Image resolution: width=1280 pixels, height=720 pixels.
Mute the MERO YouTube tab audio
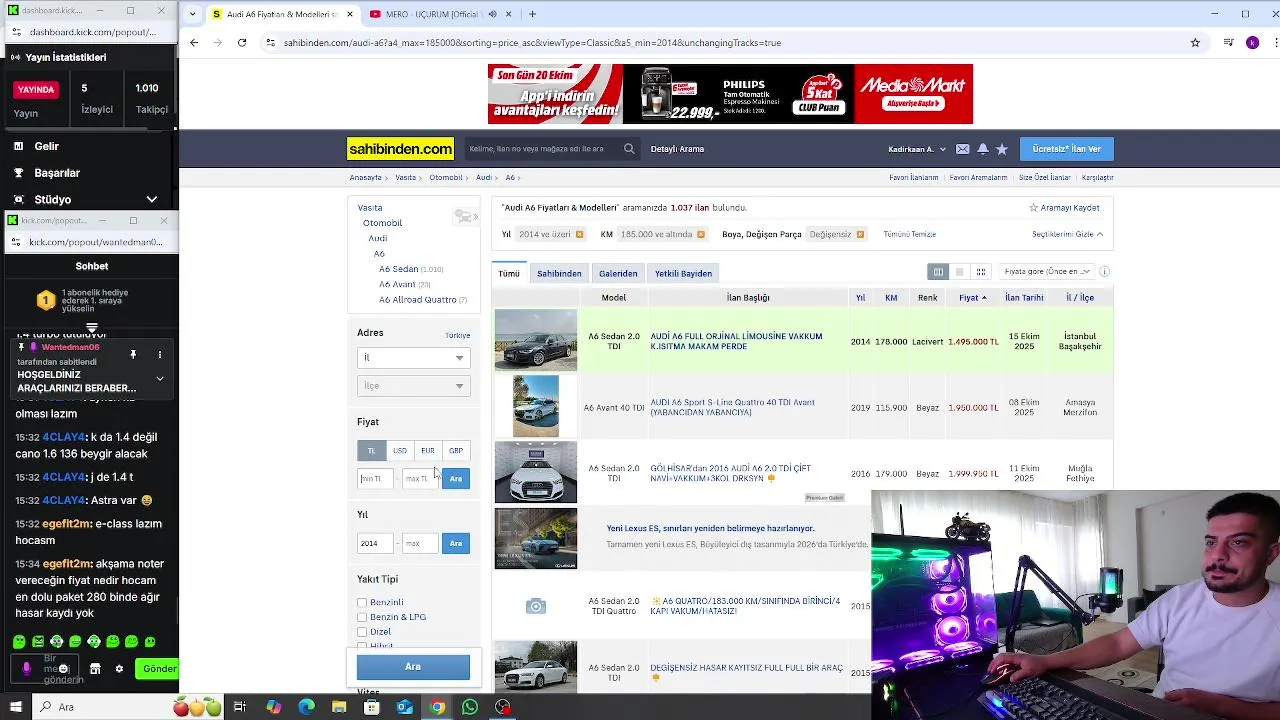492,14
